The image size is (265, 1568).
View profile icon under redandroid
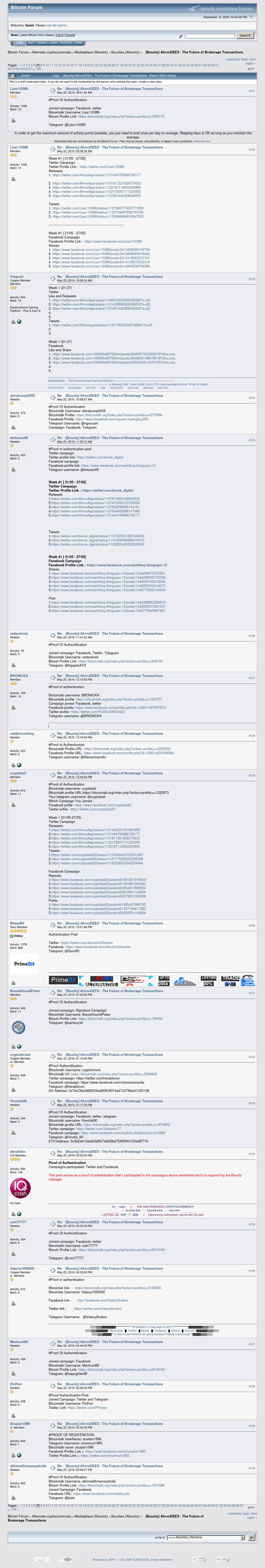[13, 665]
